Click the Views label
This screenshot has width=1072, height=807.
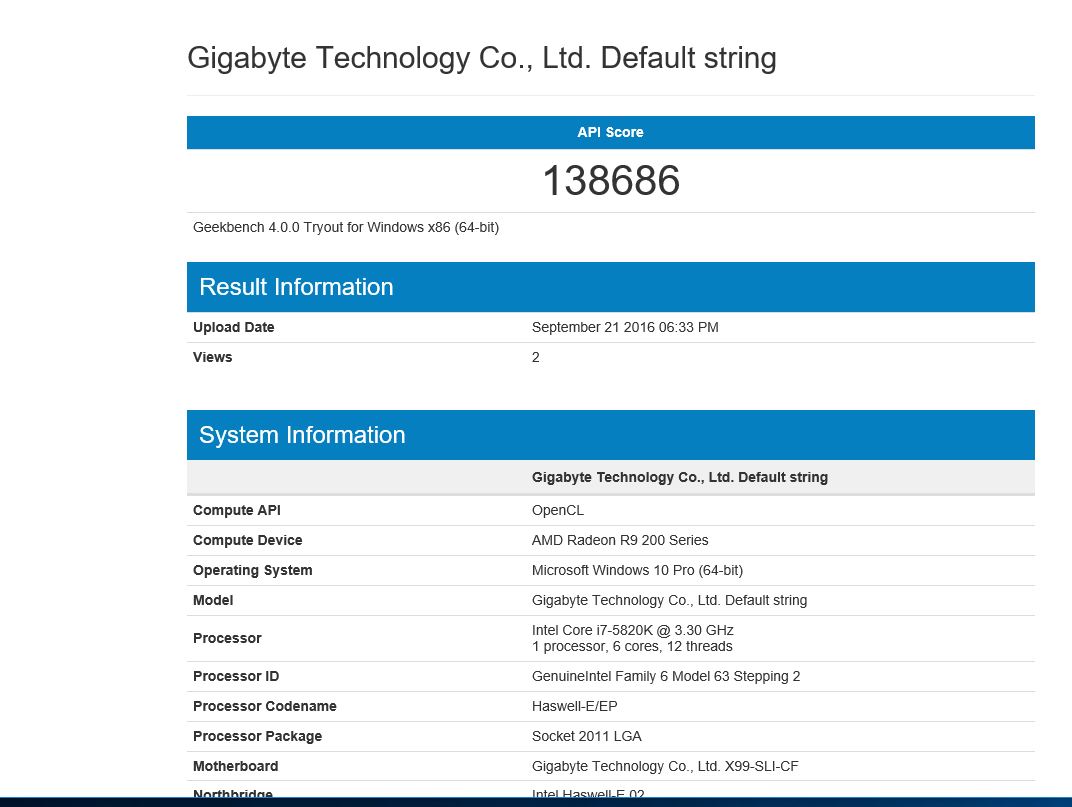click(213, 357)
